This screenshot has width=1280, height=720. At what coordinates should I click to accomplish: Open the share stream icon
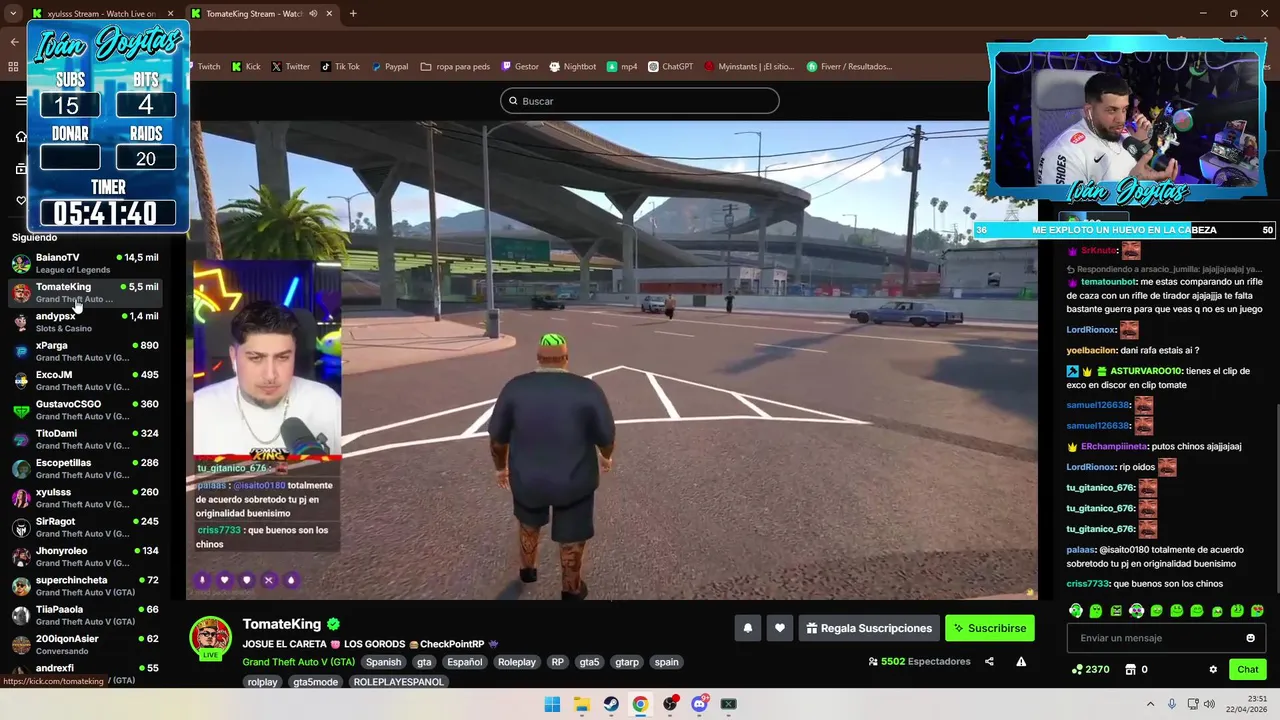click(x=989, y=661)
